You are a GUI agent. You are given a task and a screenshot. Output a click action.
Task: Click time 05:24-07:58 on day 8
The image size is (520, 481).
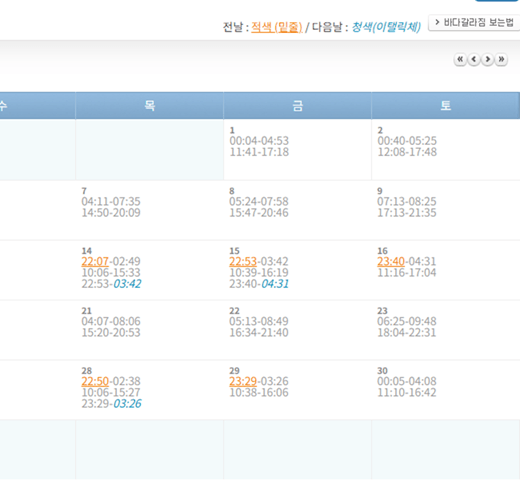[259, 201]
